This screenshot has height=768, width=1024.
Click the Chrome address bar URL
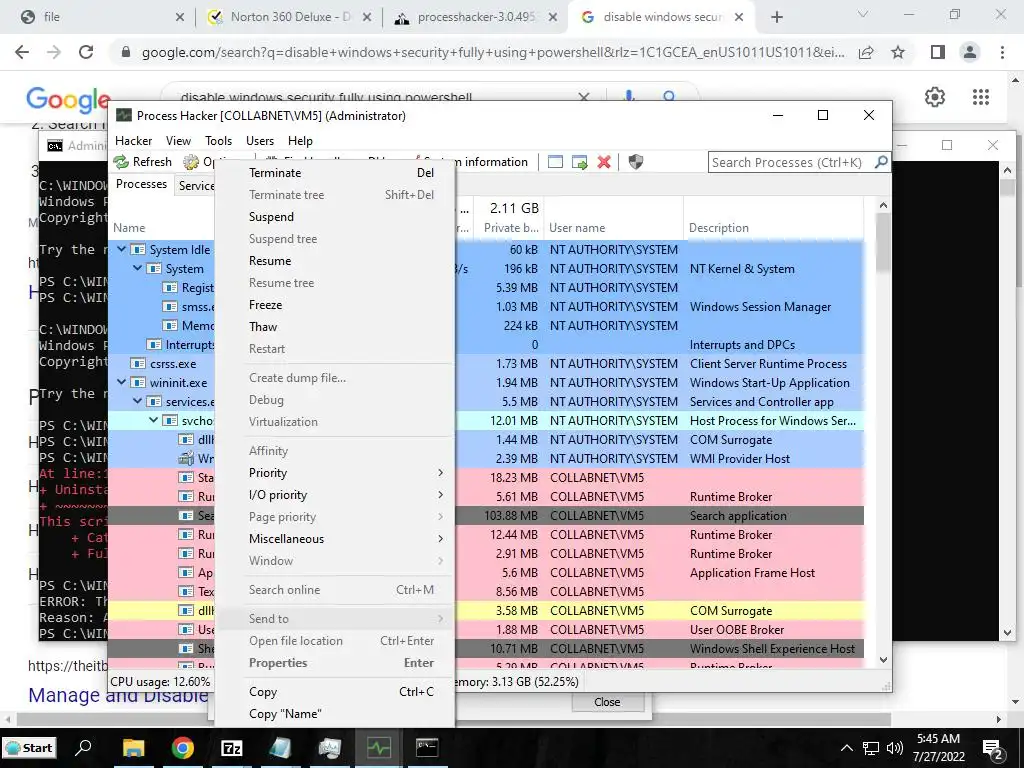[493, 52]
